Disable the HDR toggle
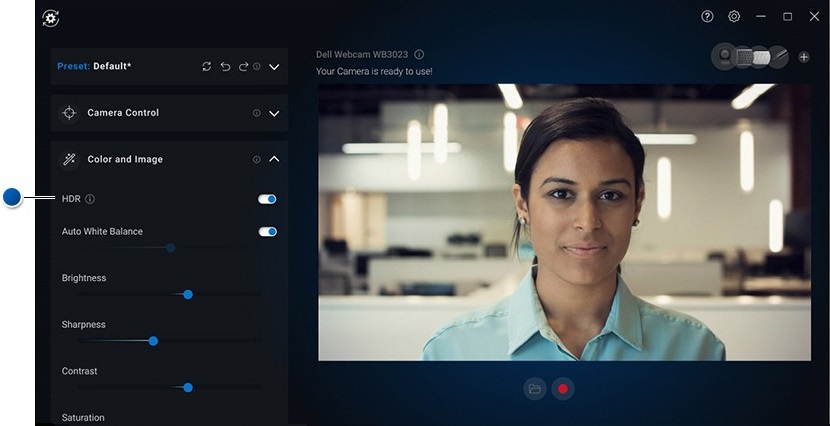The width and height of the screenshot is (830, 426). [x=267, y=199]
